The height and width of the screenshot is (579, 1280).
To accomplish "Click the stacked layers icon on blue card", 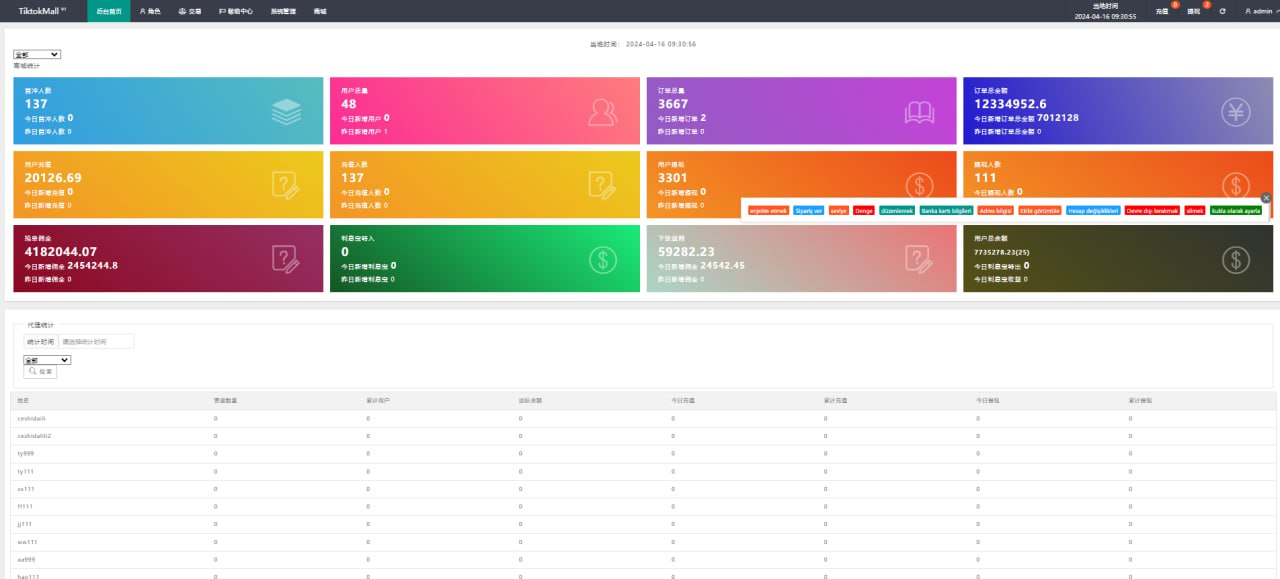I will tap(286, 112).
